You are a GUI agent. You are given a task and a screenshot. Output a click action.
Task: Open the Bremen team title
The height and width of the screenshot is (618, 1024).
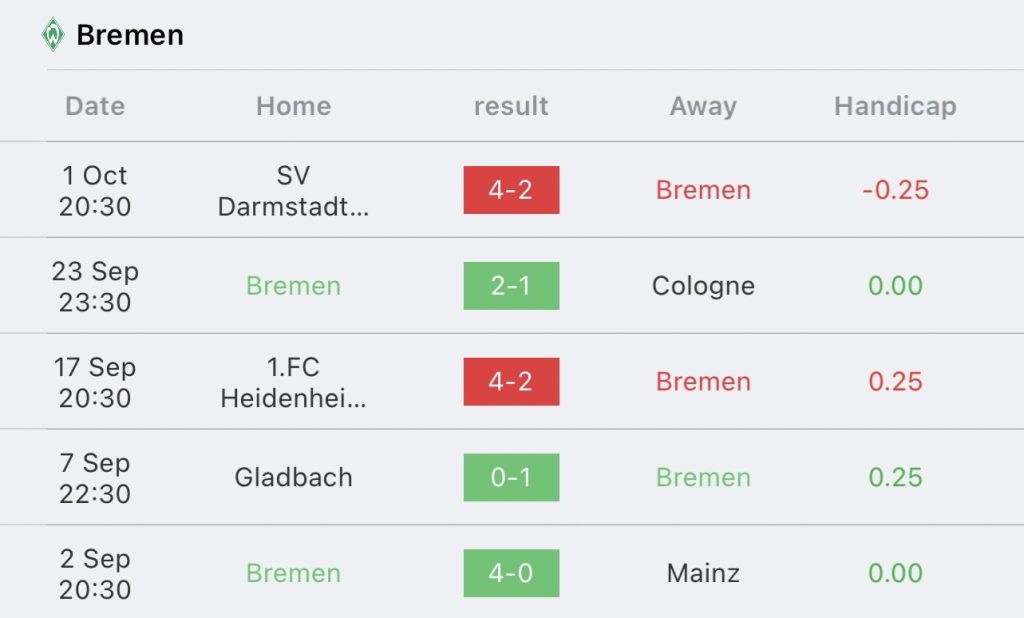[130, 35]
